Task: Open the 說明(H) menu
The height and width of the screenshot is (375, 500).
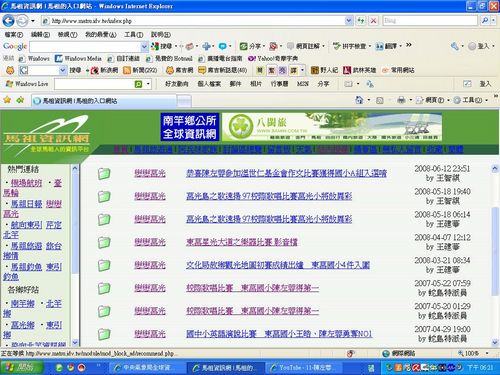Action: pos(161,34)
